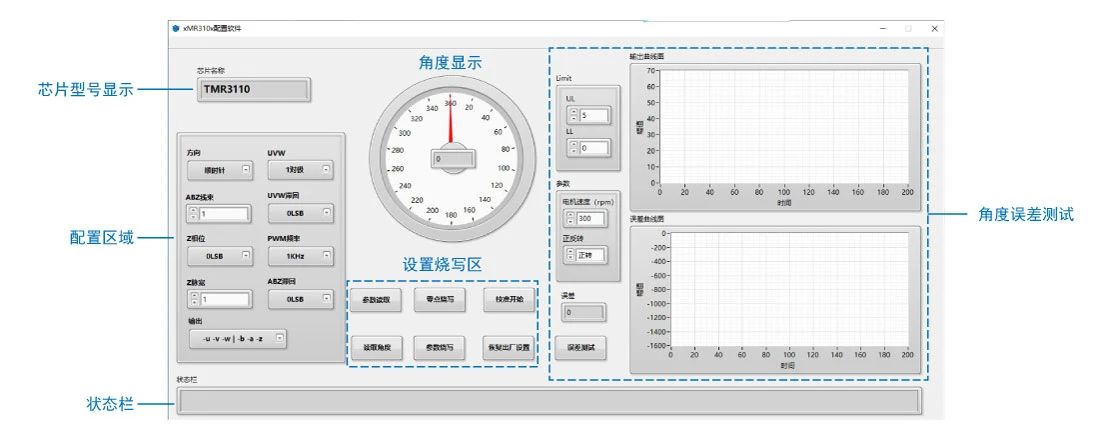Screen dimensions: 1100x445
Task: Run the 误差测试 button
Action: pyautogui.click(x=581, y=347)
